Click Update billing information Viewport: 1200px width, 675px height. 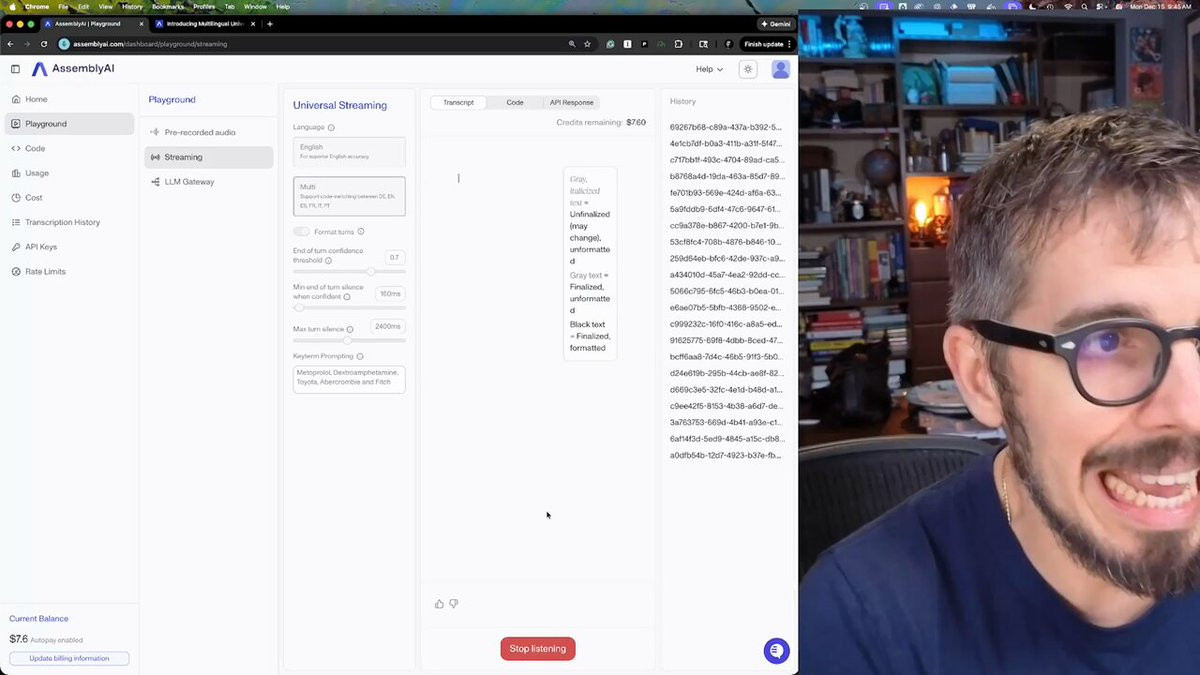click(x=69, y=658)
